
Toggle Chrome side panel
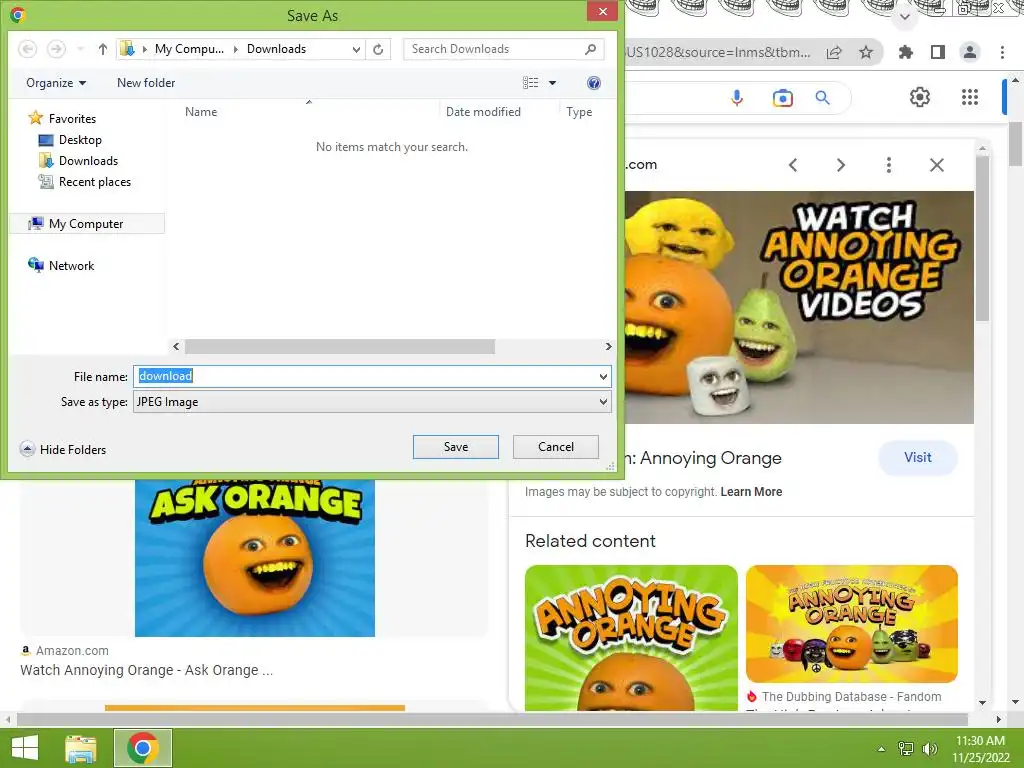point(938,52)
